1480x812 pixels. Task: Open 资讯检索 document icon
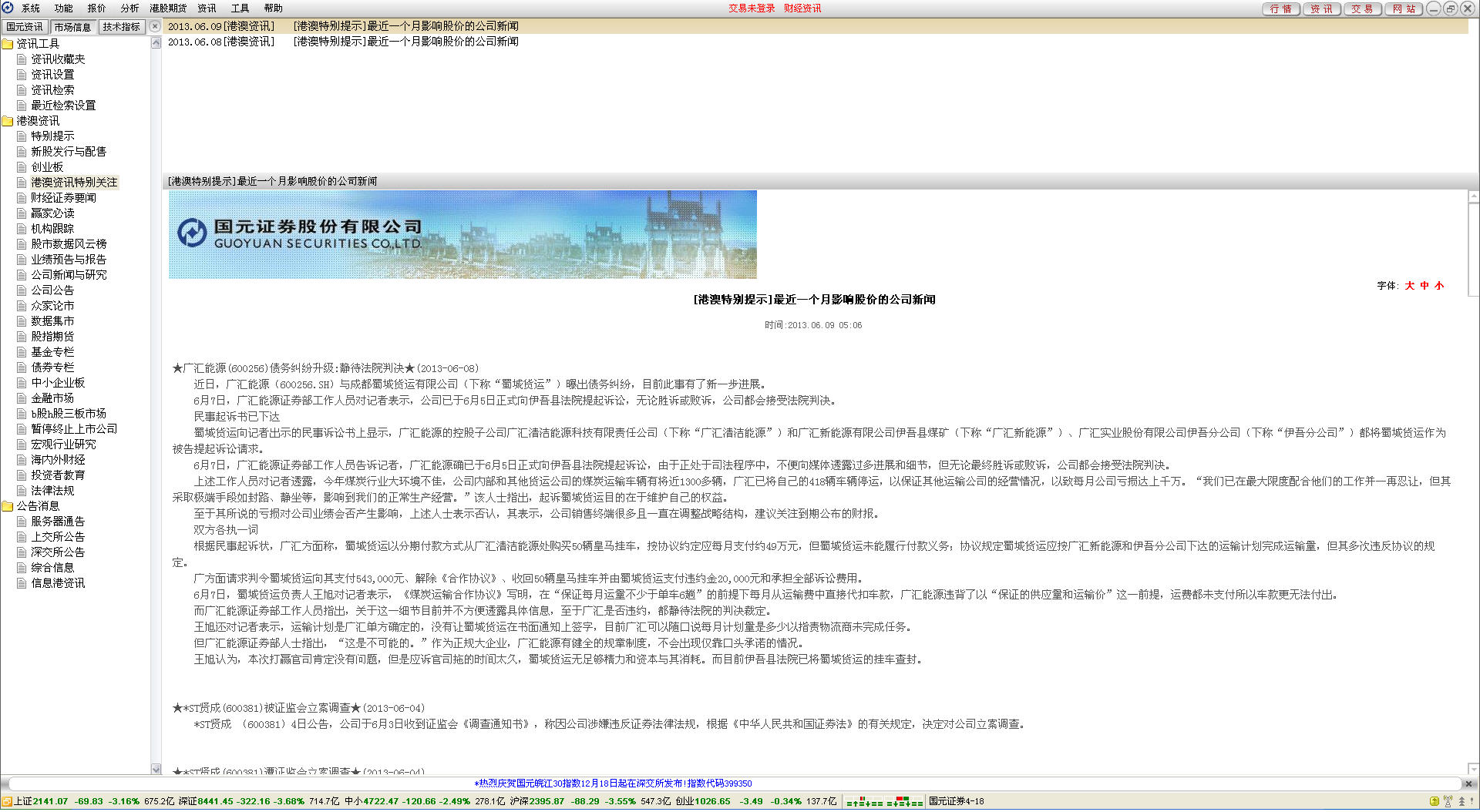pos(22,90)
